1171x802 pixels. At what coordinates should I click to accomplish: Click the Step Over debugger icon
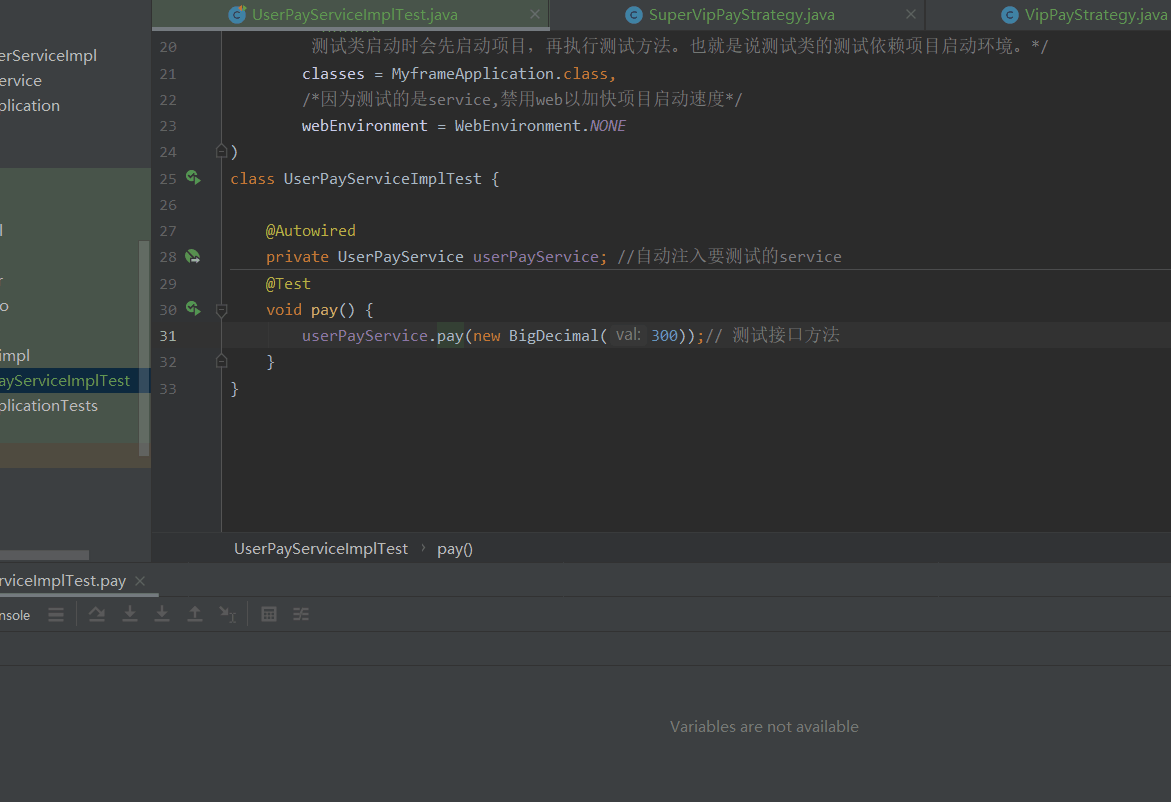coord(97,615)
